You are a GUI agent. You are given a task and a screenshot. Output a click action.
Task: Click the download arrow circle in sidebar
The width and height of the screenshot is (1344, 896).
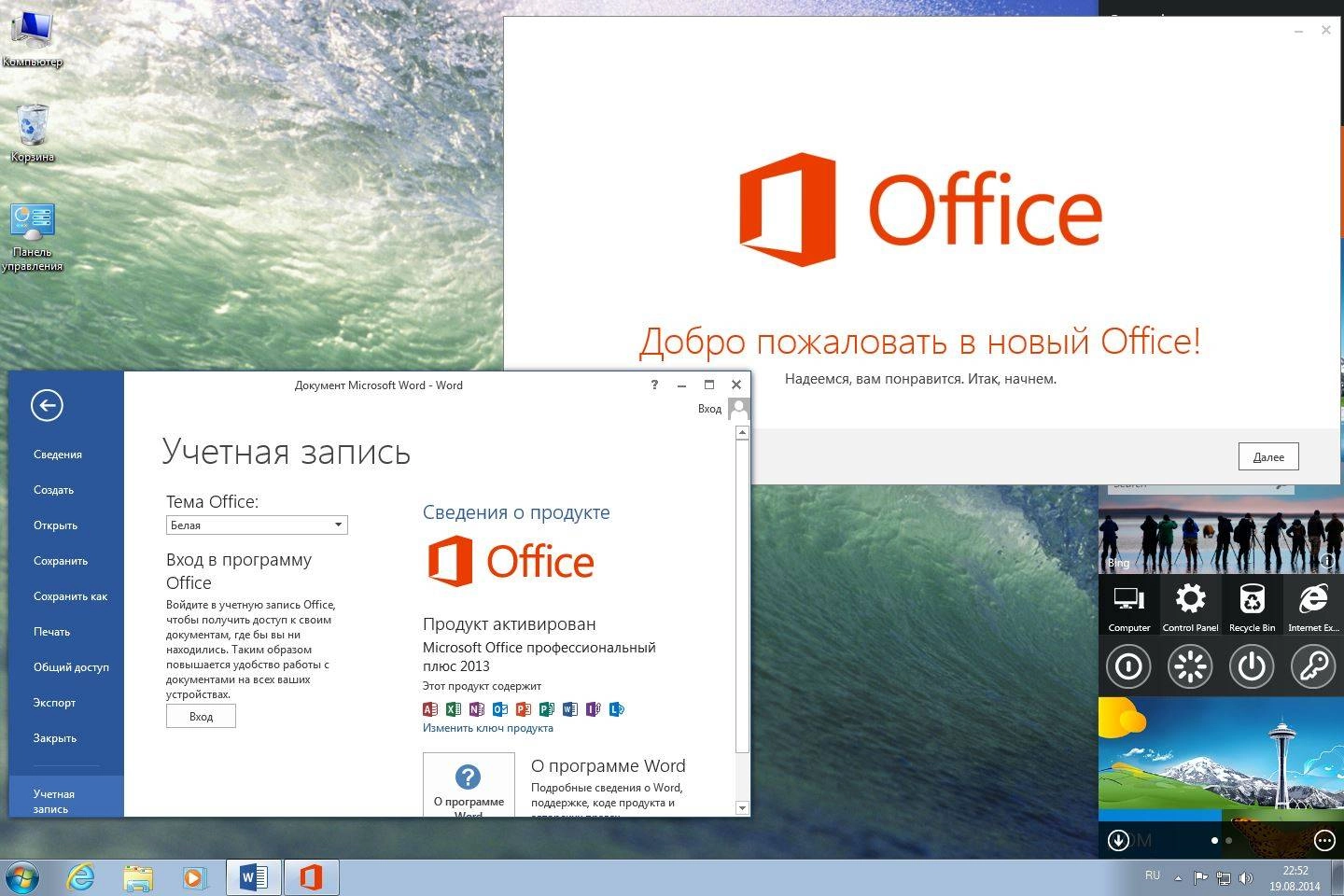(x=1118, y=840)
